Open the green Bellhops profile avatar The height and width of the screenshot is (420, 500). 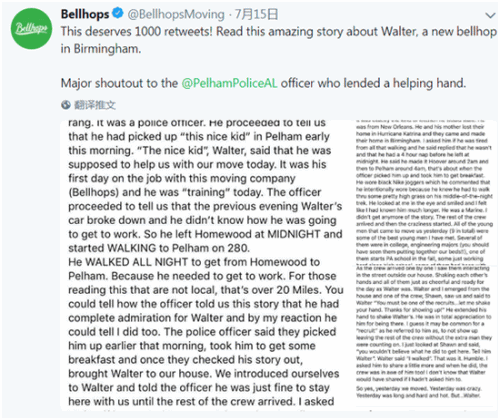point(31,29)
